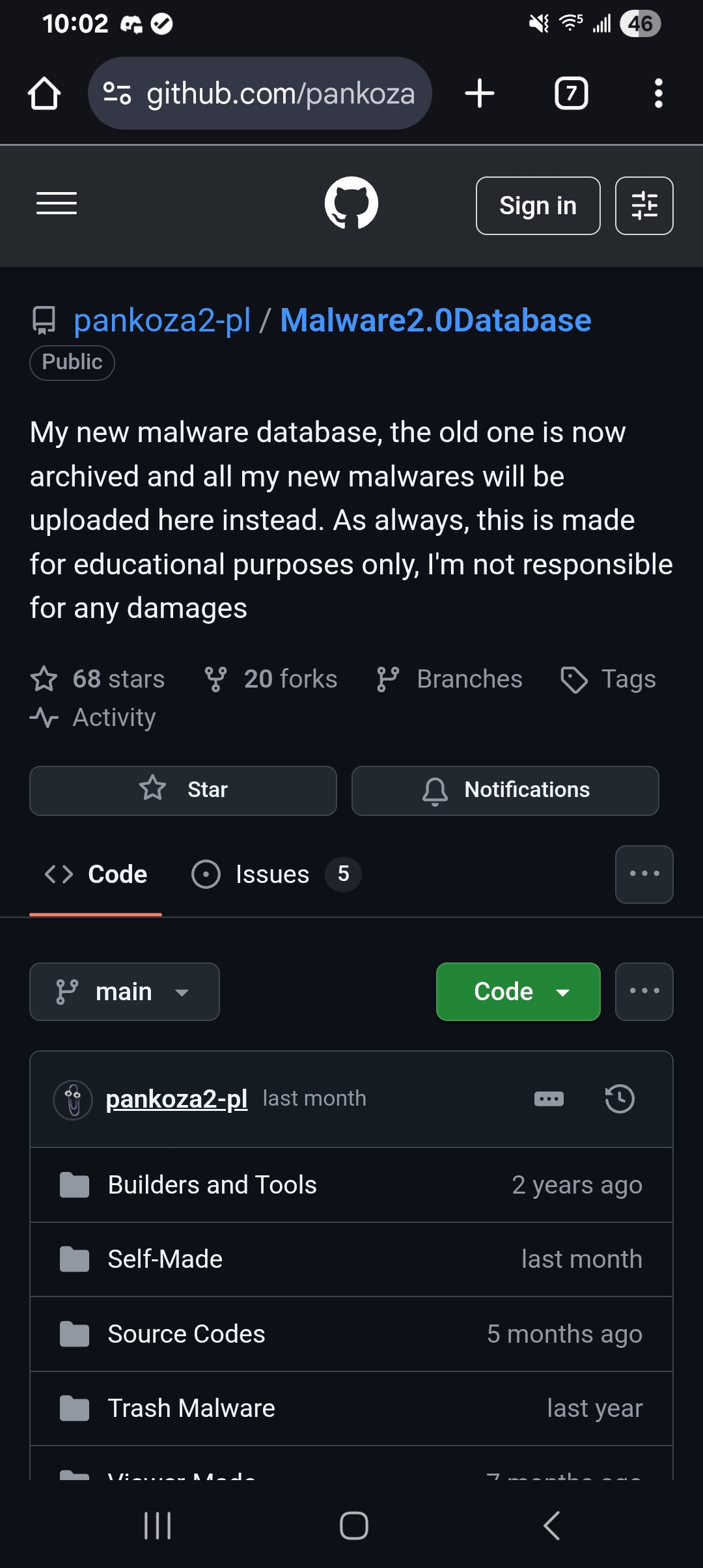Open the Notifications subscribe button
703x1568 pixels.
(505, 791)
